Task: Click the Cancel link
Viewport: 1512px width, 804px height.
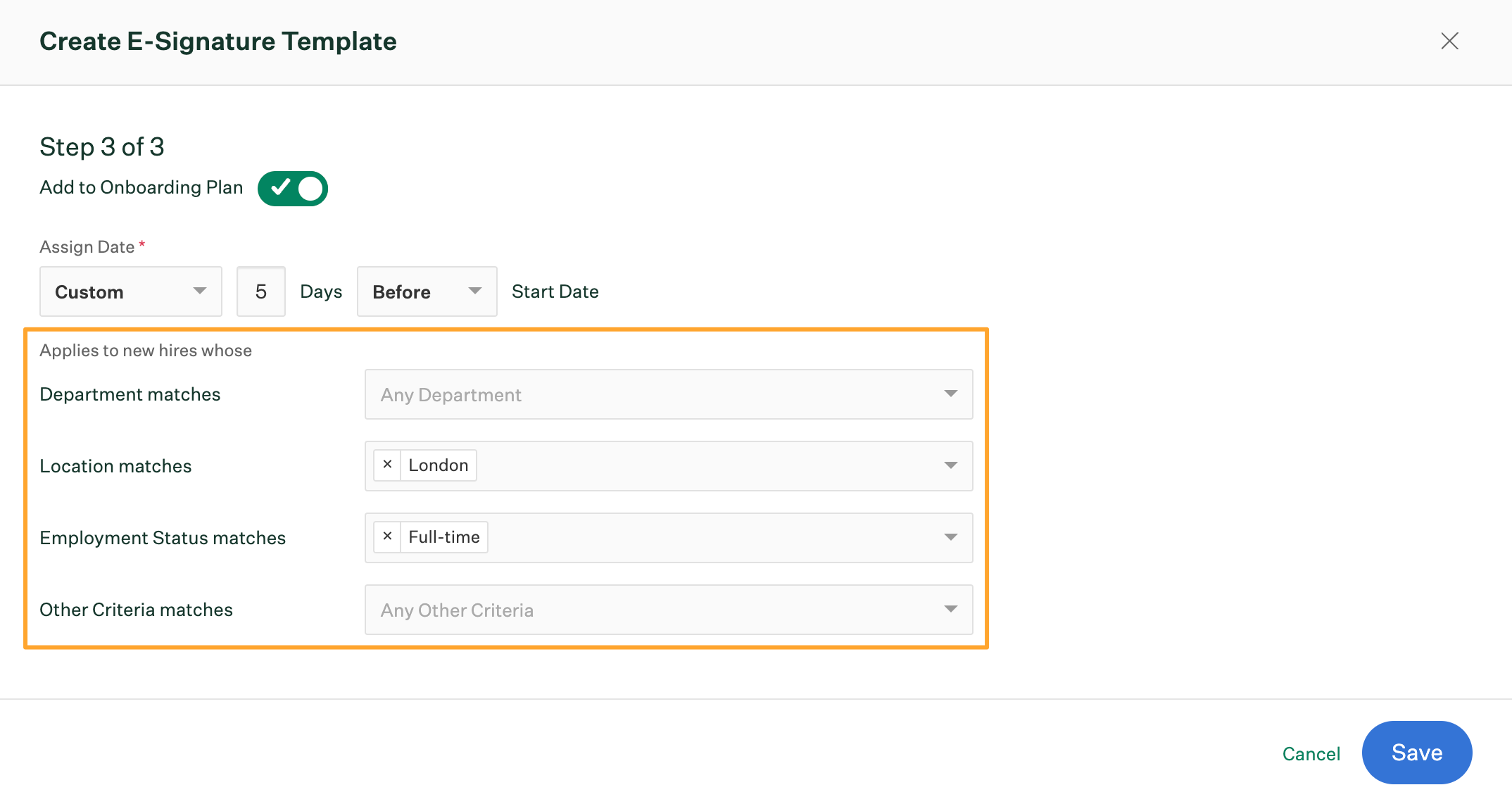Action: (x=1311, y=753)
